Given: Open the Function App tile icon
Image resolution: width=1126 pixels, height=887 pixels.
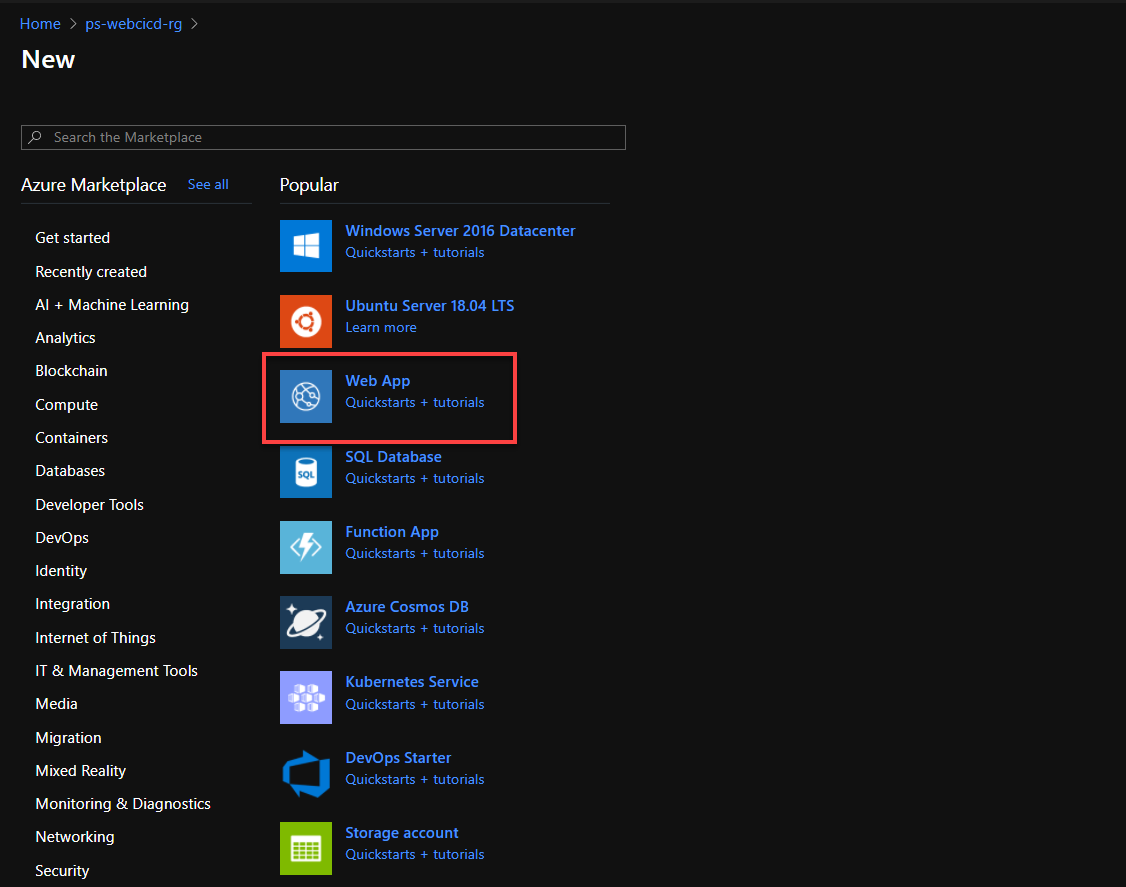Looking at the screenshot, I should click(x=305, y=547).
